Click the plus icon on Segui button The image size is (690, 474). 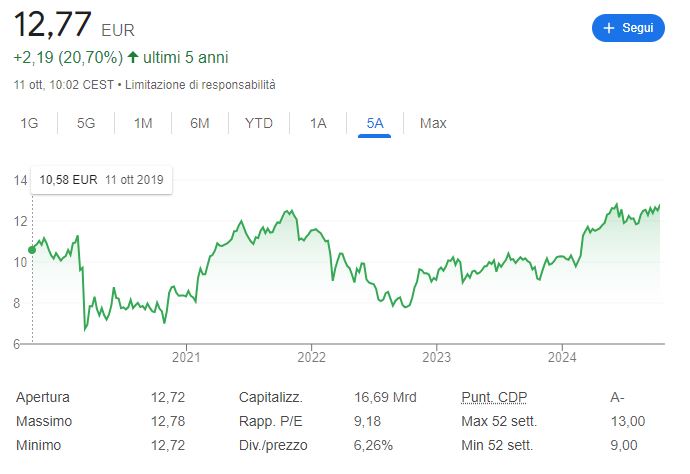point(608,28)
